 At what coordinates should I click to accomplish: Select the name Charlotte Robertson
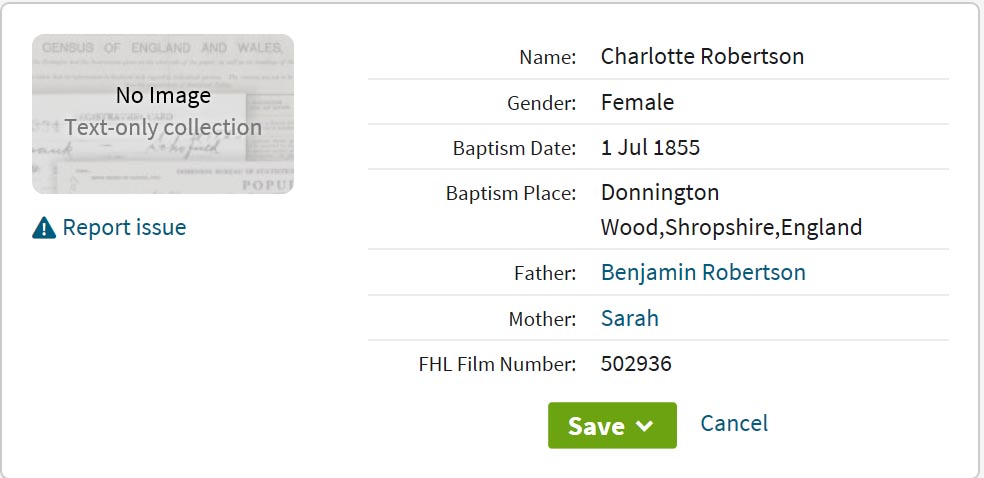pos(702,56)
